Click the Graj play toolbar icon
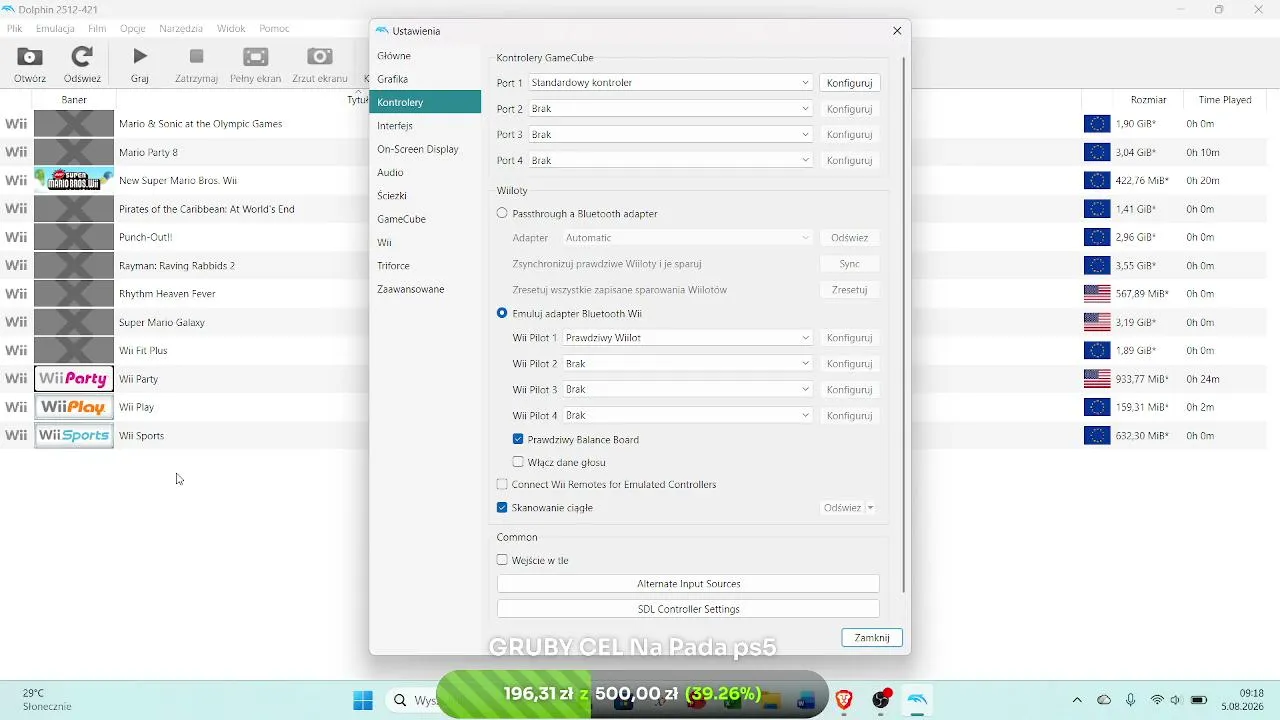 tap(140, 57)
